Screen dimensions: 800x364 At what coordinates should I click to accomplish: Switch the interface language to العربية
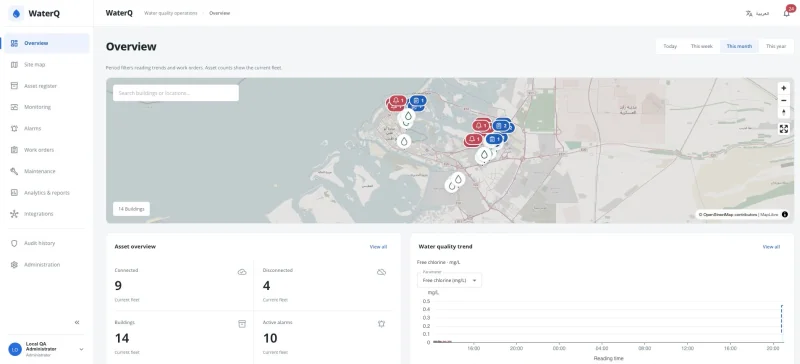tap(757, 13)
